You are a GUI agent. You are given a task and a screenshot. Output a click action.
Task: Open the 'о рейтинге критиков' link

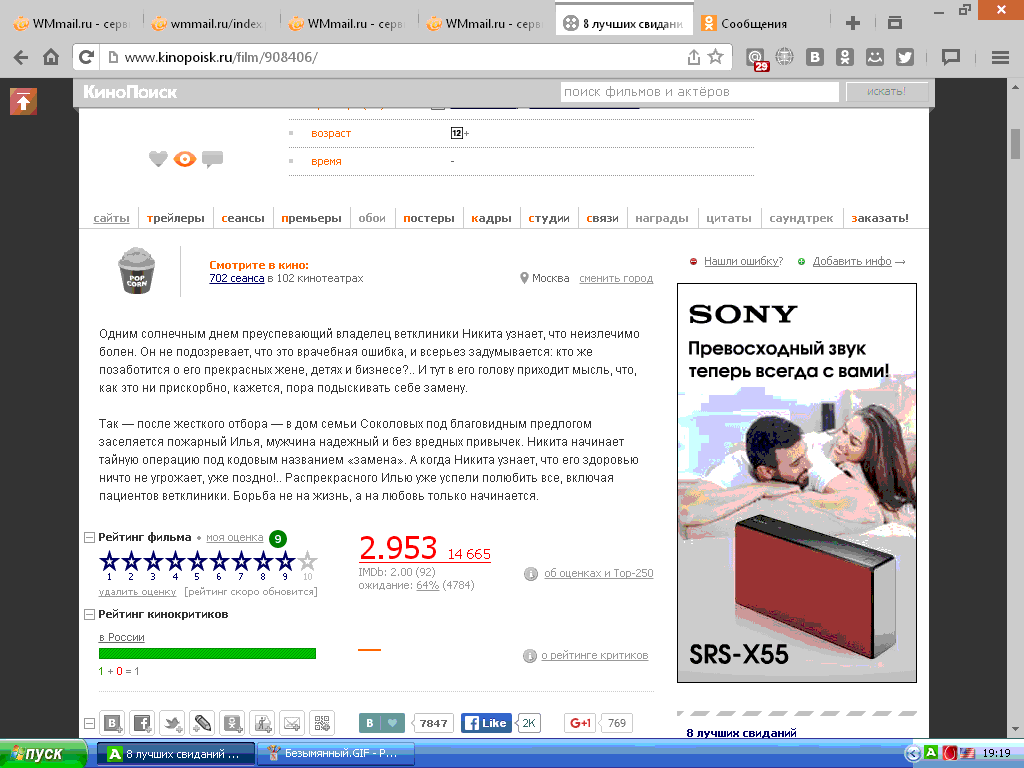tap(594, 656)
